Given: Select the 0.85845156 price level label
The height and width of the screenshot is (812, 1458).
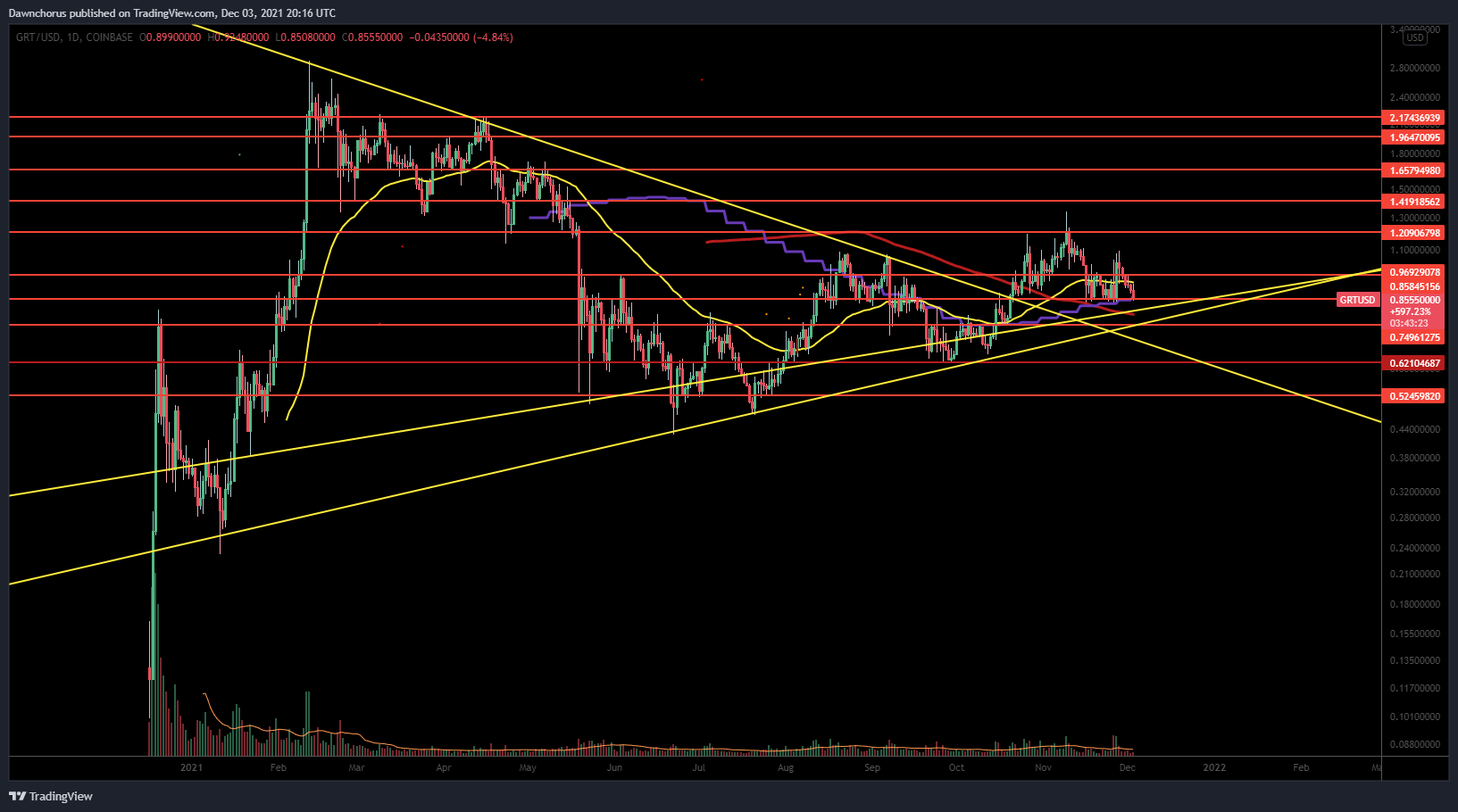Looking at the screenshot, I should (x=1413, y=286).
